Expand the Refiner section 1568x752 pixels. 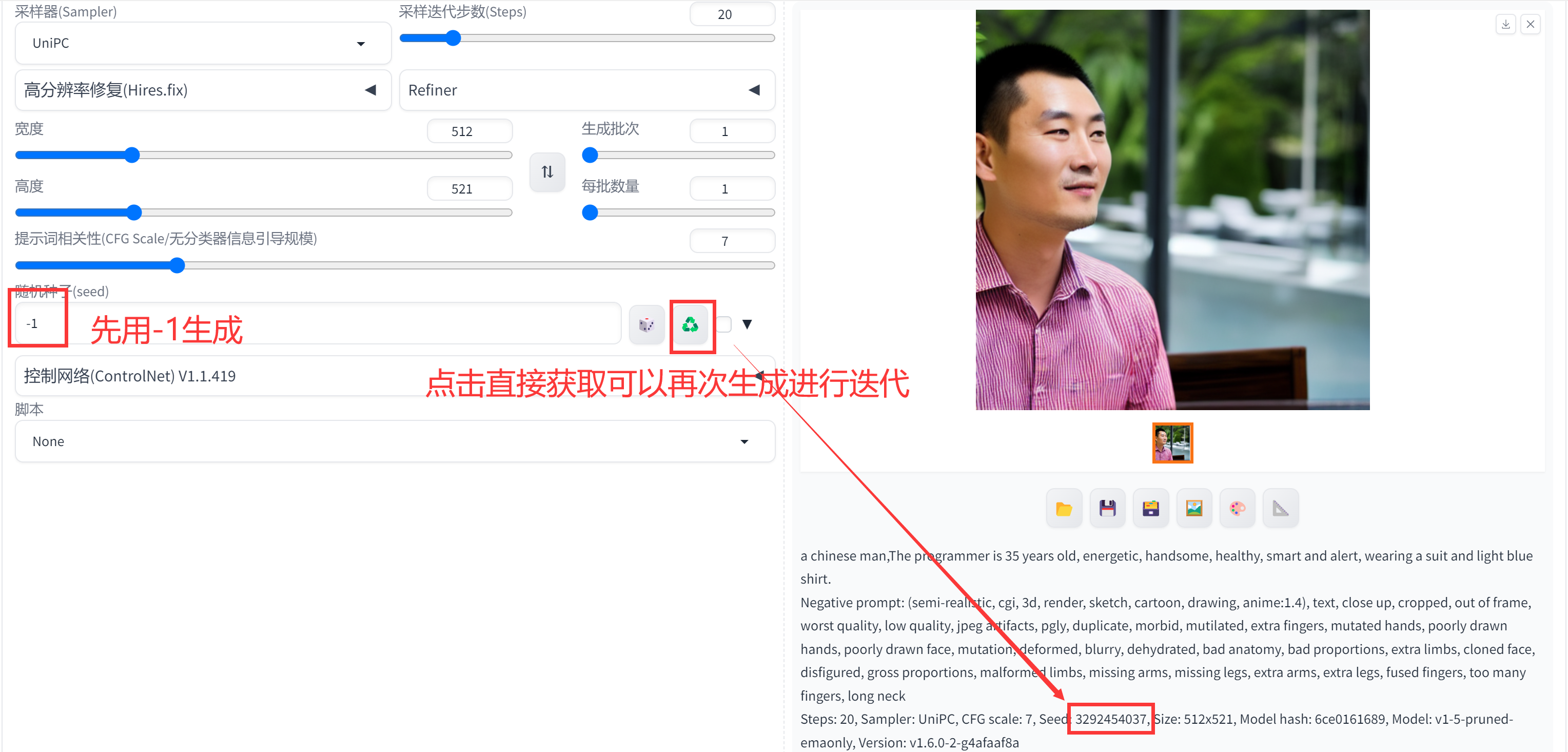click(586, 90)
